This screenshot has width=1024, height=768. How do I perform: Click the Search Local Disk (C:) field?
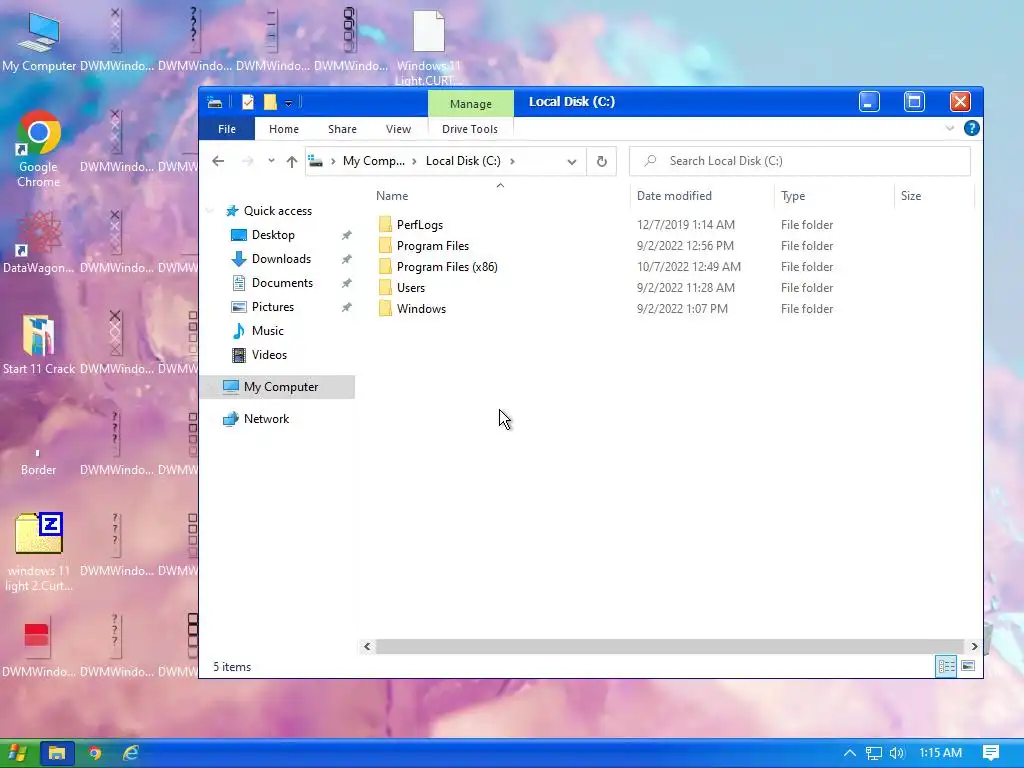(x=799, y=161)
